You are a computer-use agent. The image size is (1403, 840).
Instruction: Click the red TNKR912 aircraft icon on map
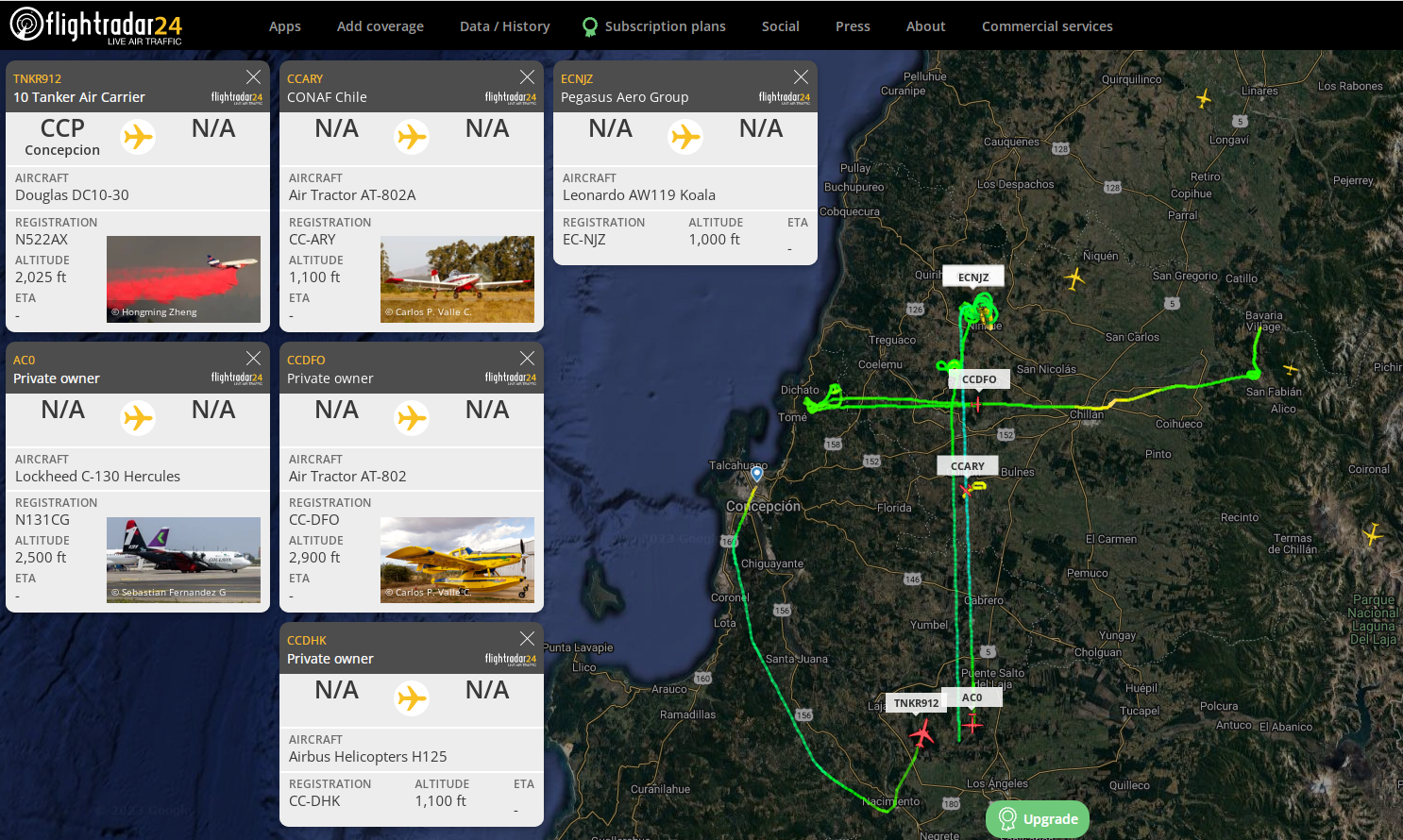pos(921,733)
